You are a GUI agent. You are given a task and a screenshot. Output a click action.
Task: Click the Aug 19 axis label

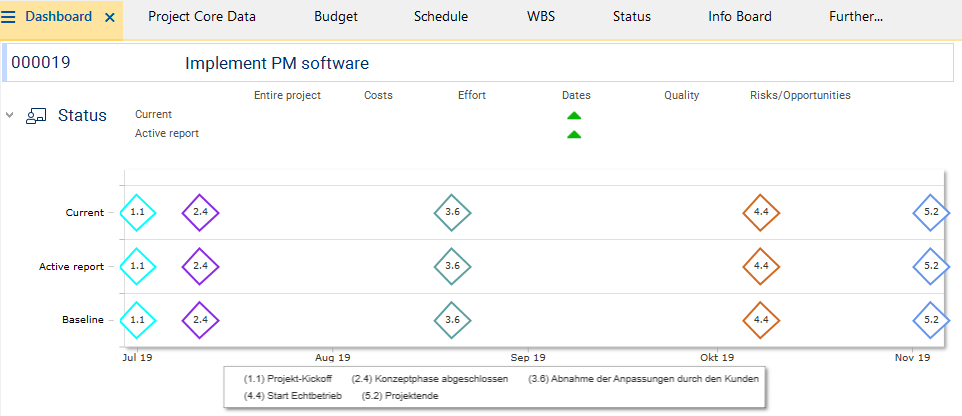pyautogui.click(x=333, y=358)
